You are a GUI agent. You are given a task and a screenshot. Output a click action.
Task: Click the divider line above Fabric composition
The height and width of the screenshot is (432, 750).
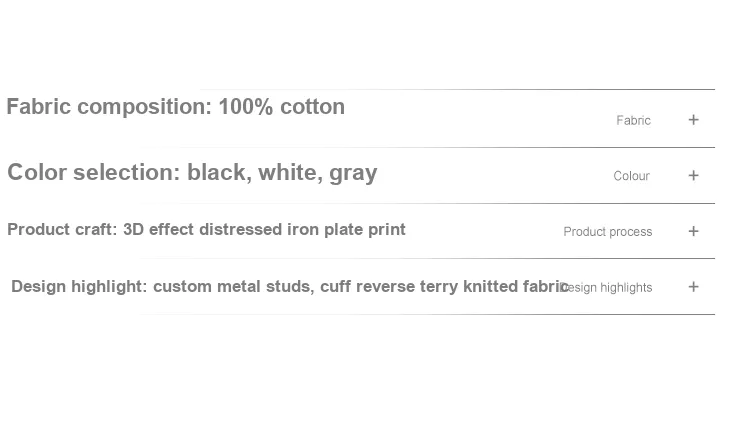[x=458, y=89]
